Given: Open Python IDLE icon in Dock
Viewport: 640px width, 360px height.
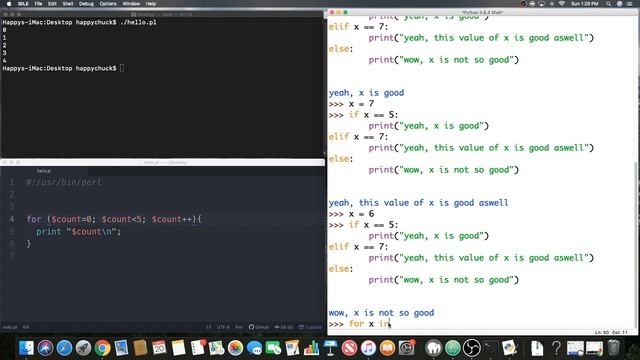Looking at the screenshot, I should click(510, 348).
